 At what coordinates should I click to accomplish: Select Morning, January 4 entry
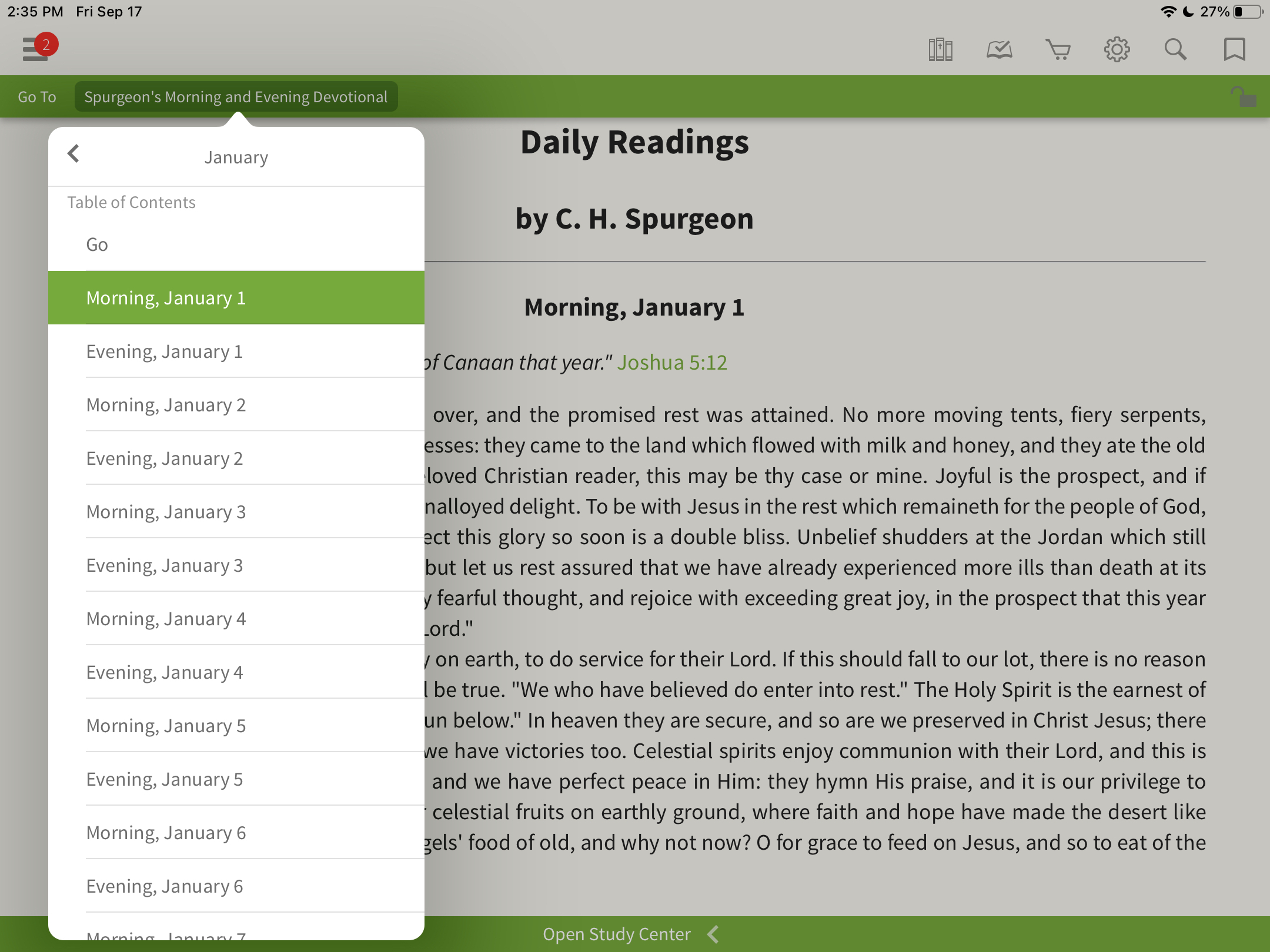click(x=236, y=619)
